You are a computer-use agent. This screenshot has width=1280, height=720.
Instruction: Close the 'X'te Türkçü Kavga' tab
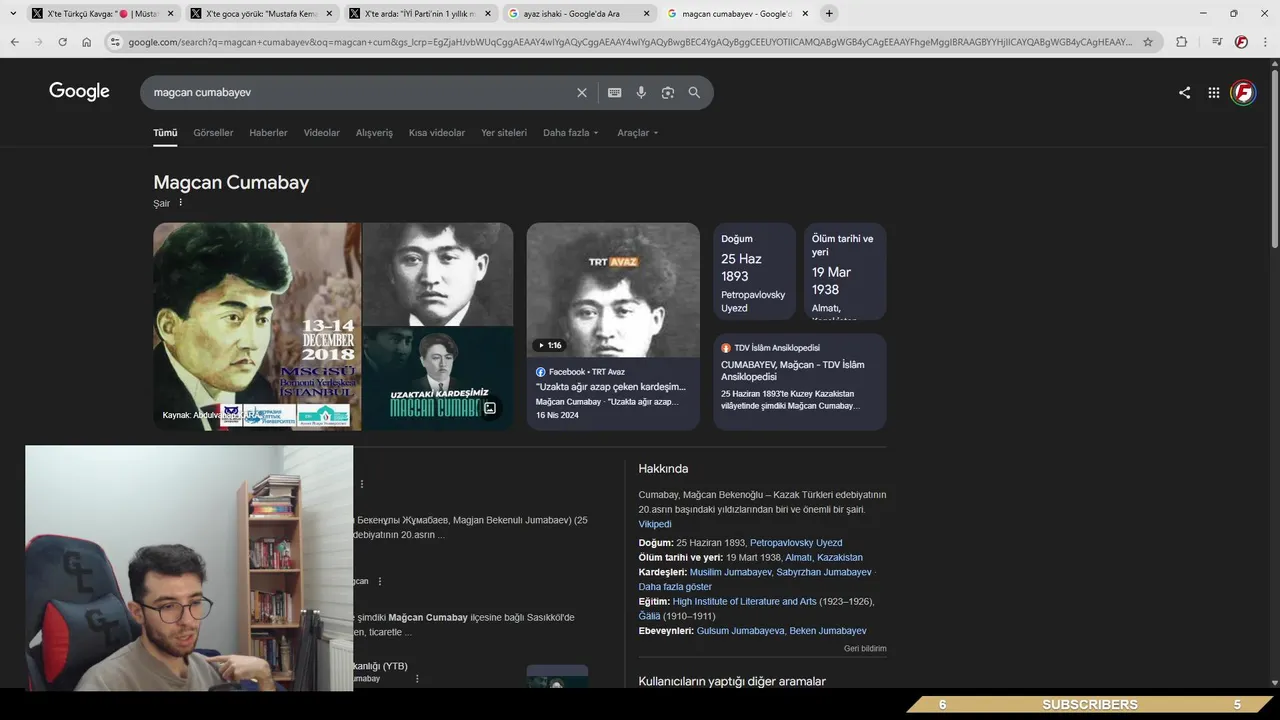(x=170, y=13)
